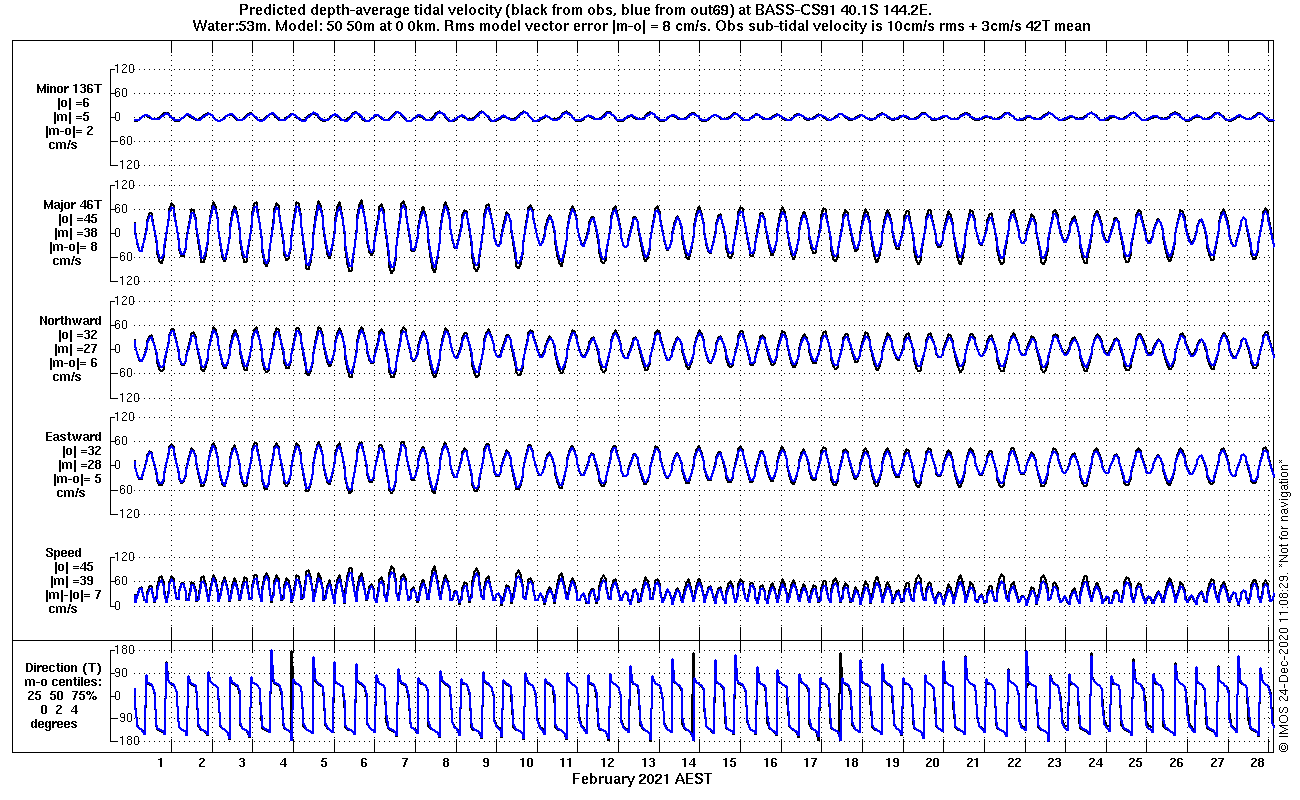
Task: Click the '|m| =38' value in Major panel
Action: (x=76, y=233)
